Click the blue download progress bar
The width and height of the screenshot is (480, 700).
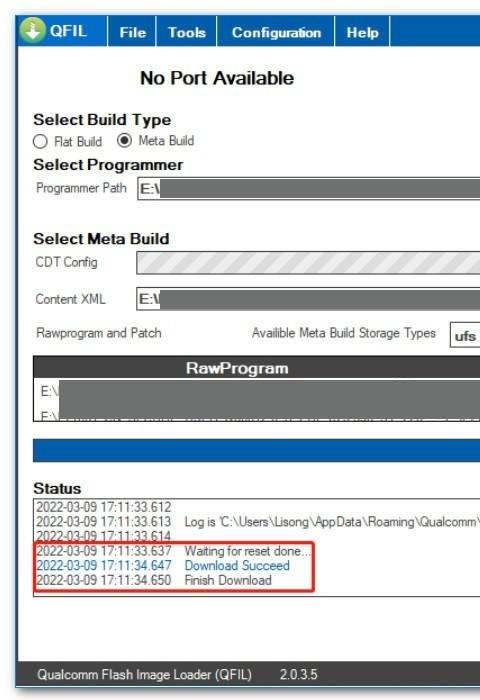tap(256, 450)
